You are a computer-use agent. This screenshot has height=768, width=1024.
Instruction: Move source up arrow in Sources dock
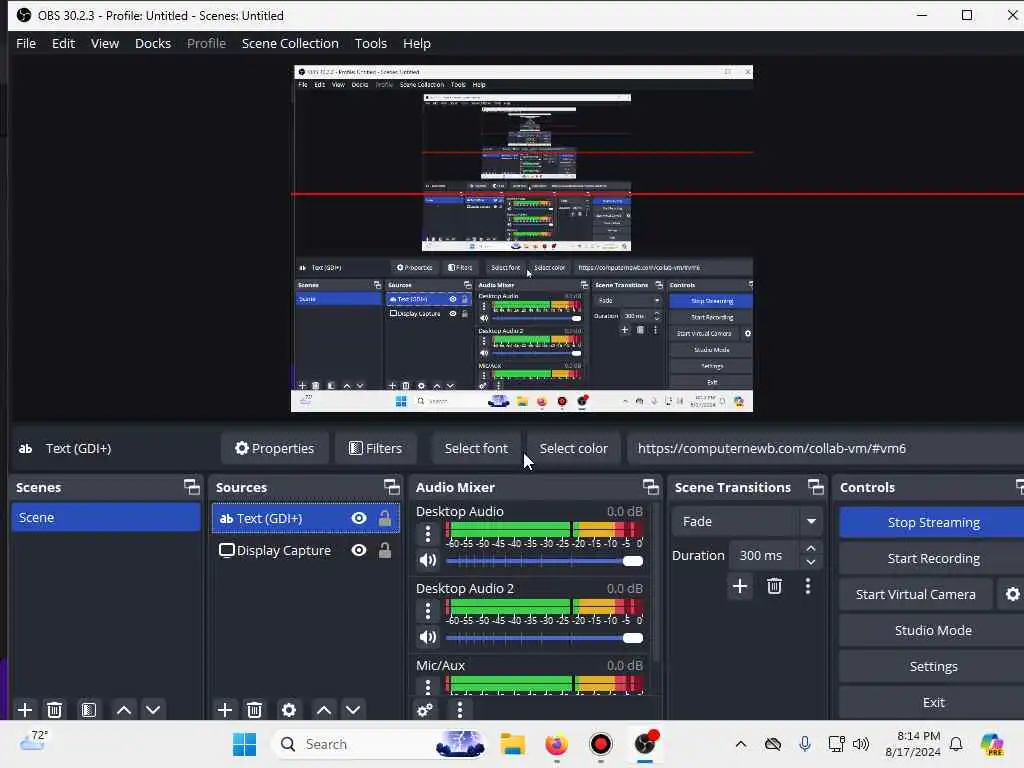[323, 710]
